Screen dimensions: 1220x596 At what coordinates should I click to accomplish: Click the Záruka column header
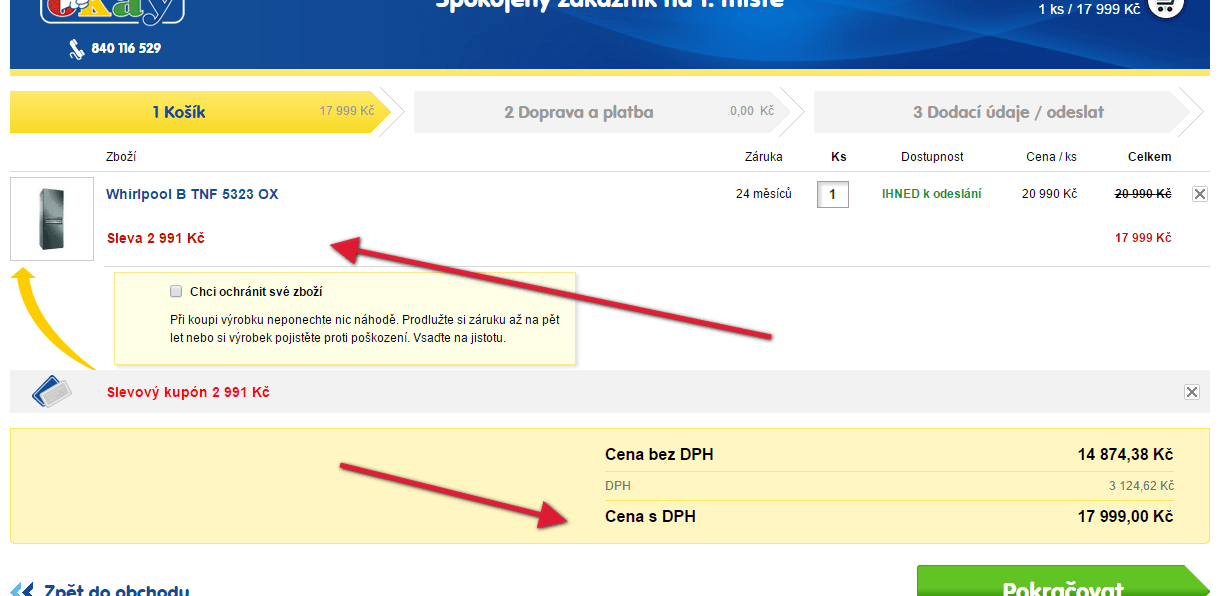(x=764, y=157)
